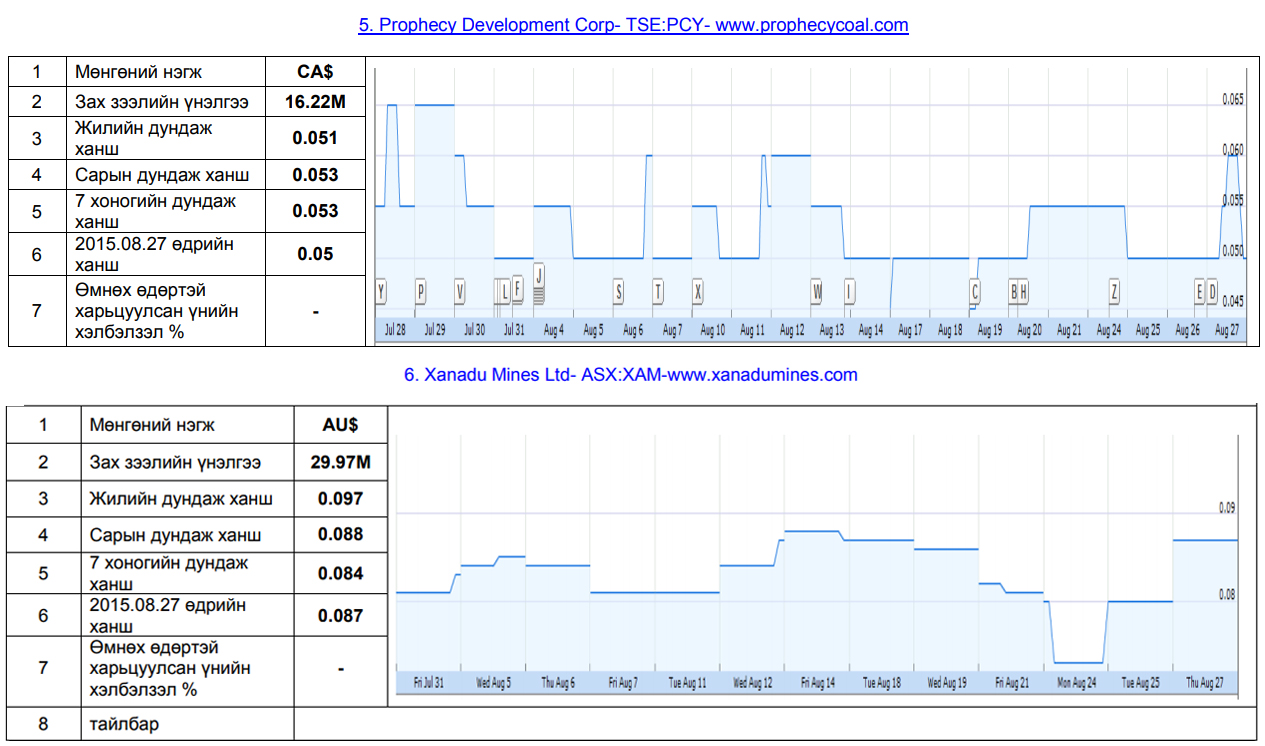This screenshot has width=1265, height=746.
Task: Click the W news flag marker
Action: pos(817,291)
